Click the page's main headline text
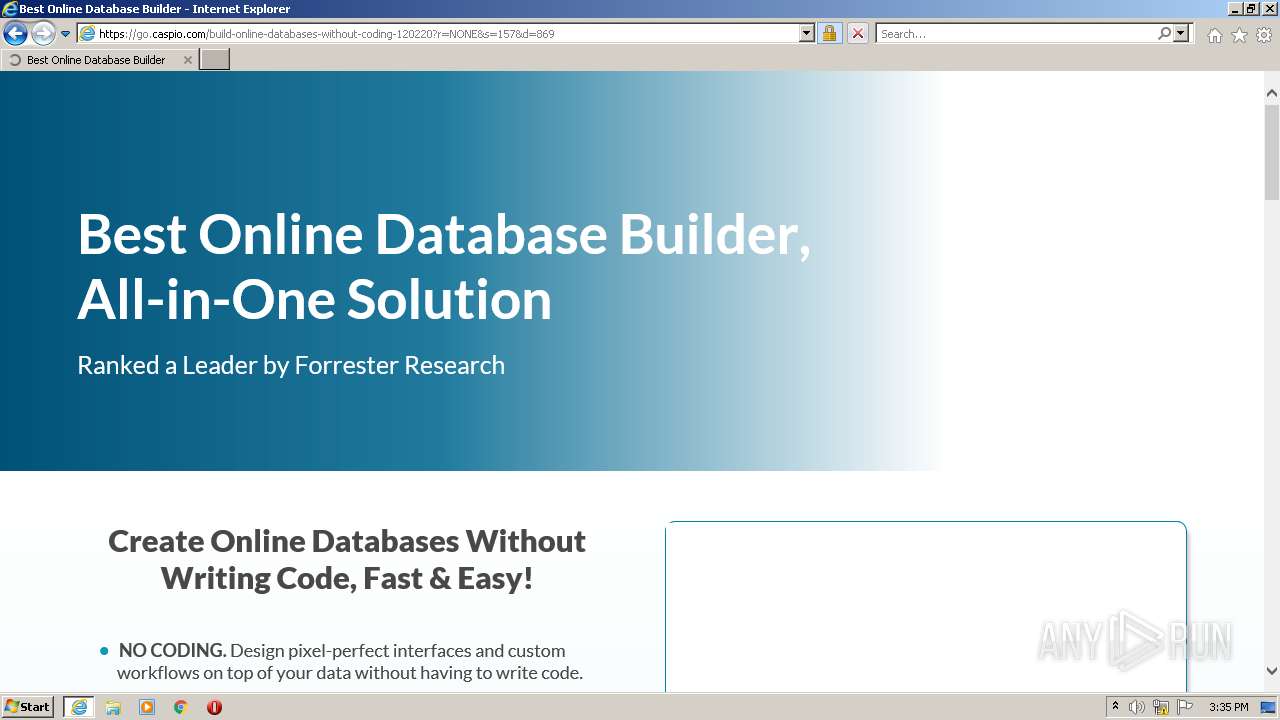This screenshot has height=720, width=1280. click(x=444, y=266)
